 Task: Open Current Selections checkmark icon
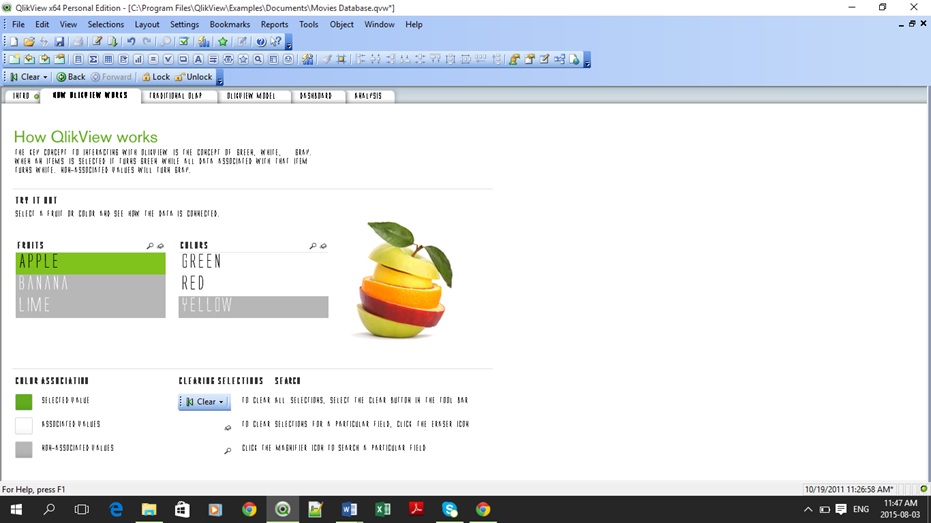(184, 42)
